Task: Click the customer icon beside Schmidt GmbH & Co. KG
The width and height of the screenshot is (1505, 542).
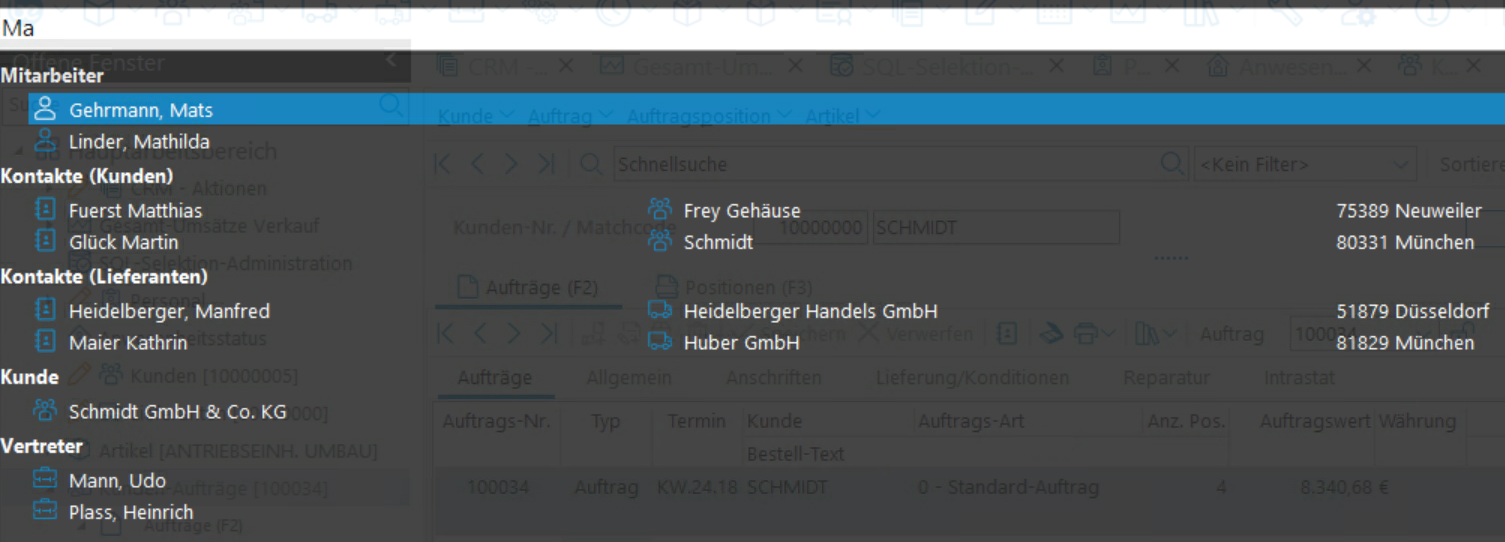Action: pos(45,411)
